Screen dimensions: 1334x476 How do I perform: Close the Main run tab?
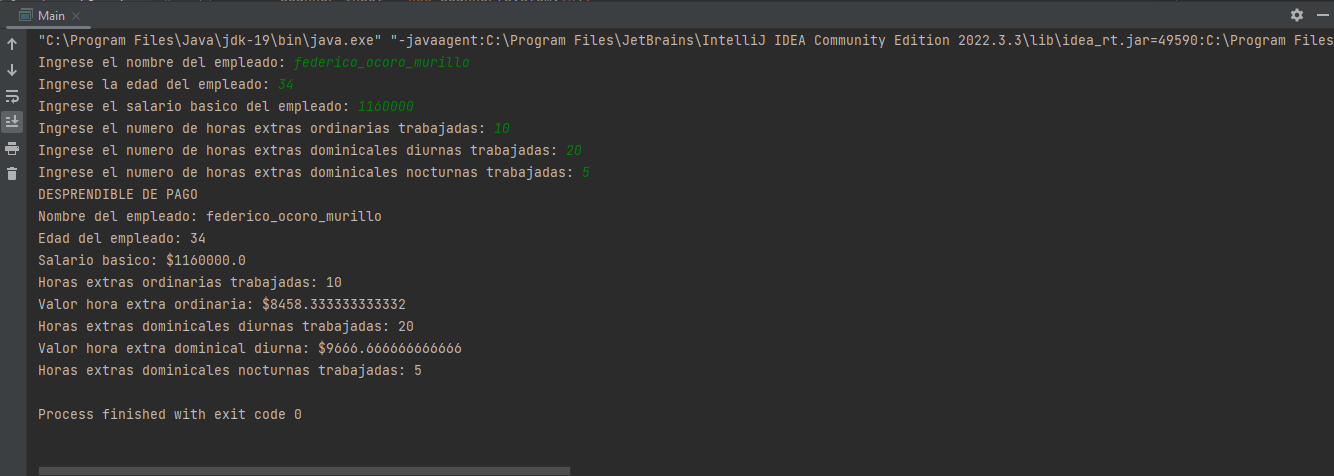pos(78,16)
